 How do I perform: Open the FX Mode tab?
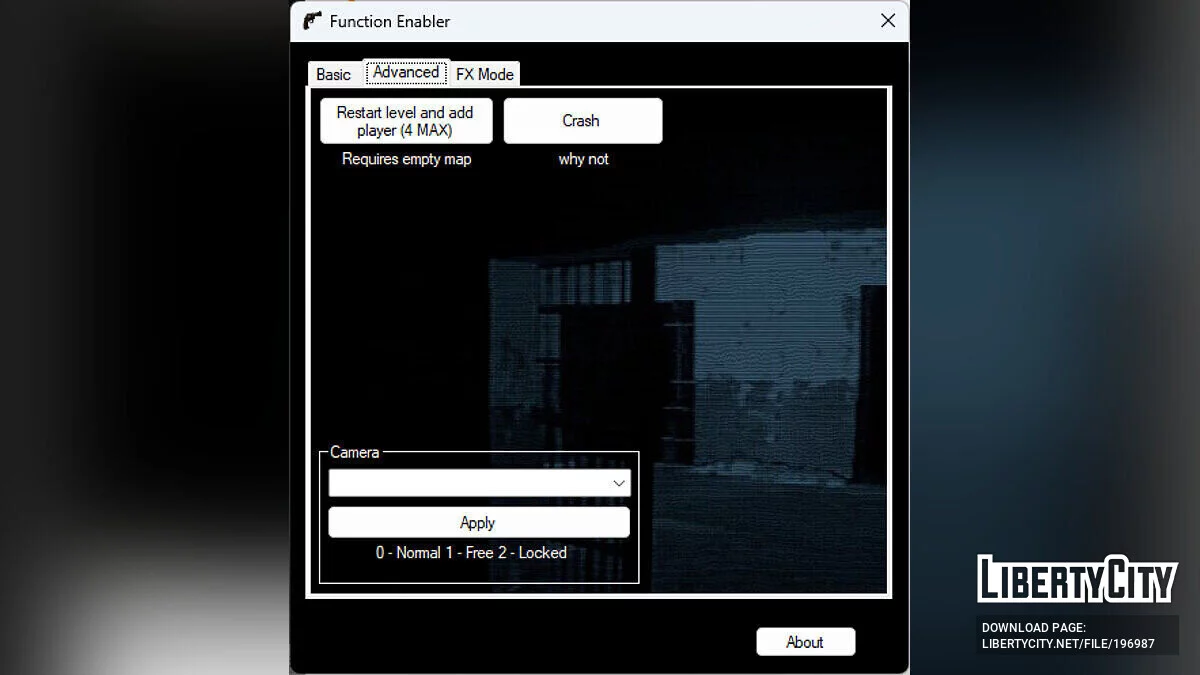485,74
